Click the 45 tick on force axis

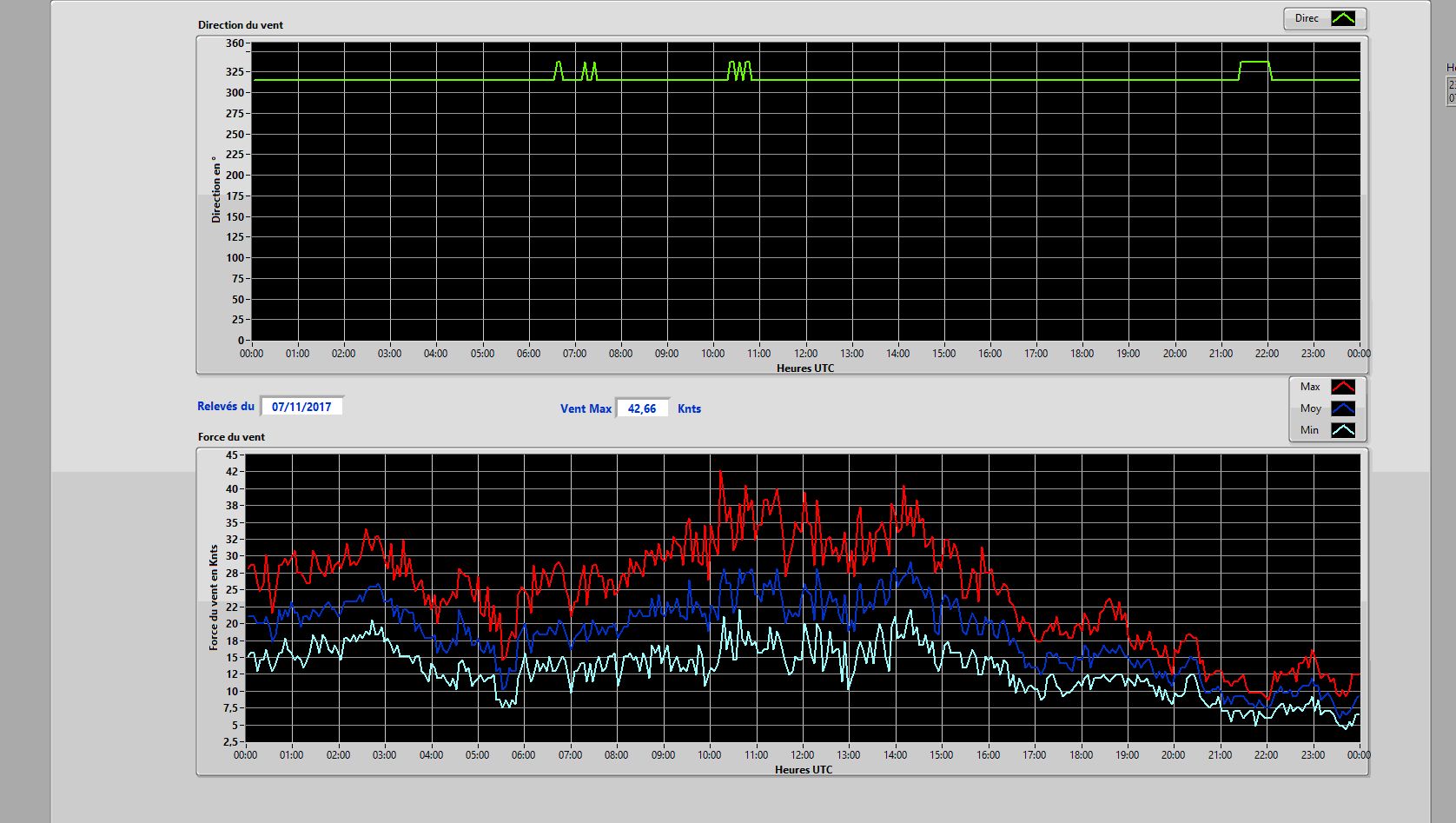click(x=231, y=455)
